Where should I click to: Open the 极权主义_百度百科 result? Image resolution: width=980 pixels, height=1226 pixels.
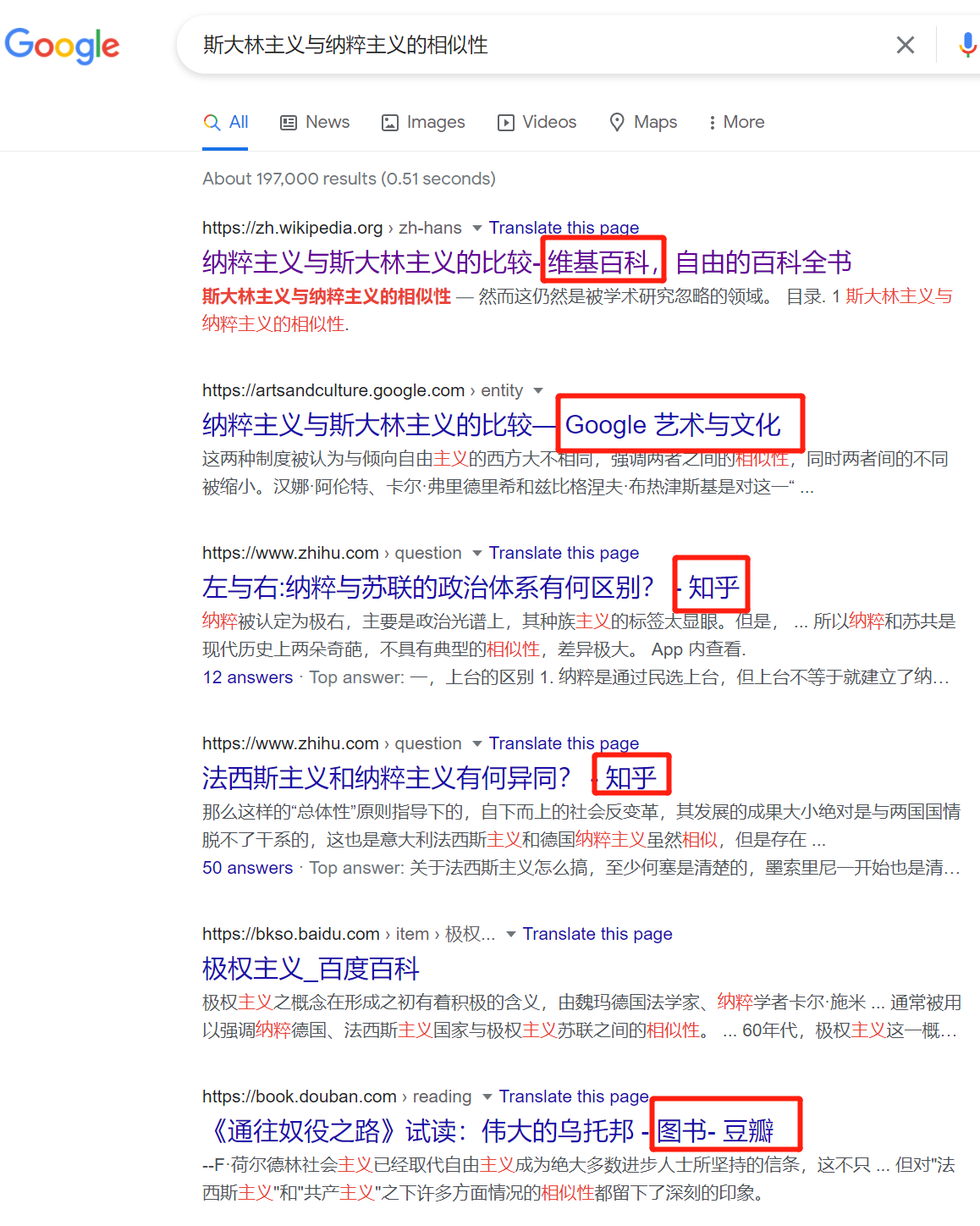(x=311, y=969)
